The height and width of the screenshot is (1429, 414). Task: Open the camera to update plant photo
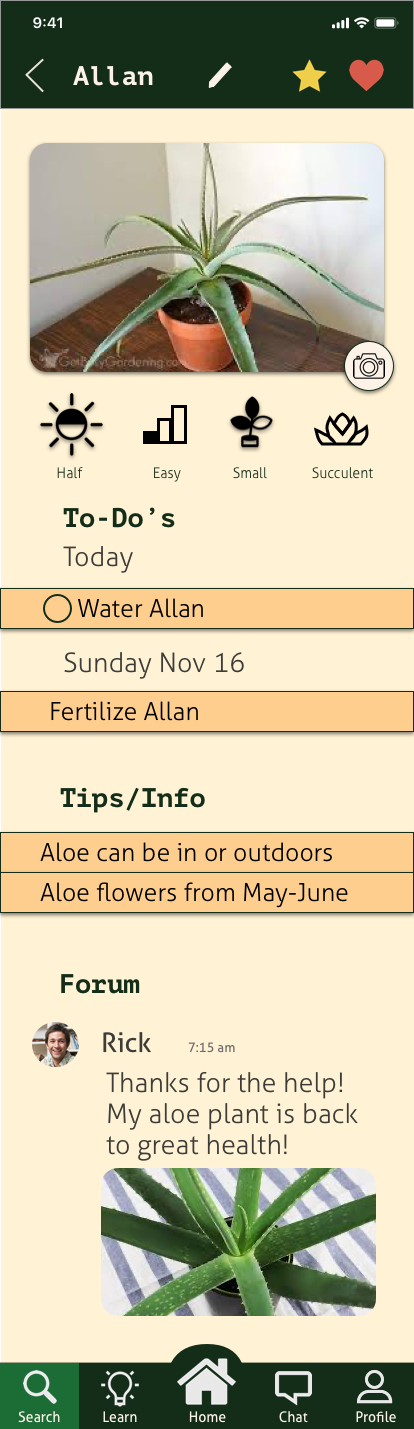pos(369,366)
